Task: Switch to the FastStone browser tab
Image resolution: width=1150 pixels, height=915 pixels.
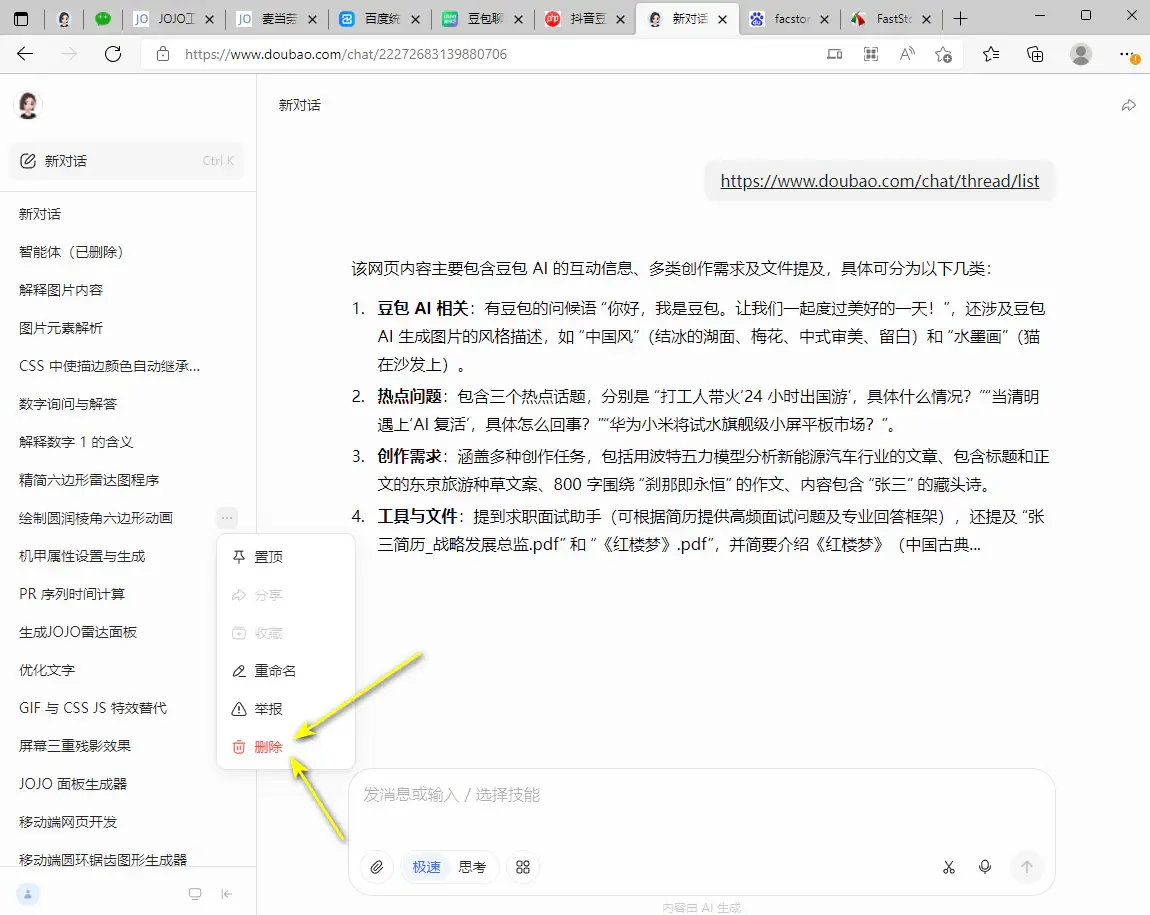Action: pyautogui.click(x=891, y=19)
